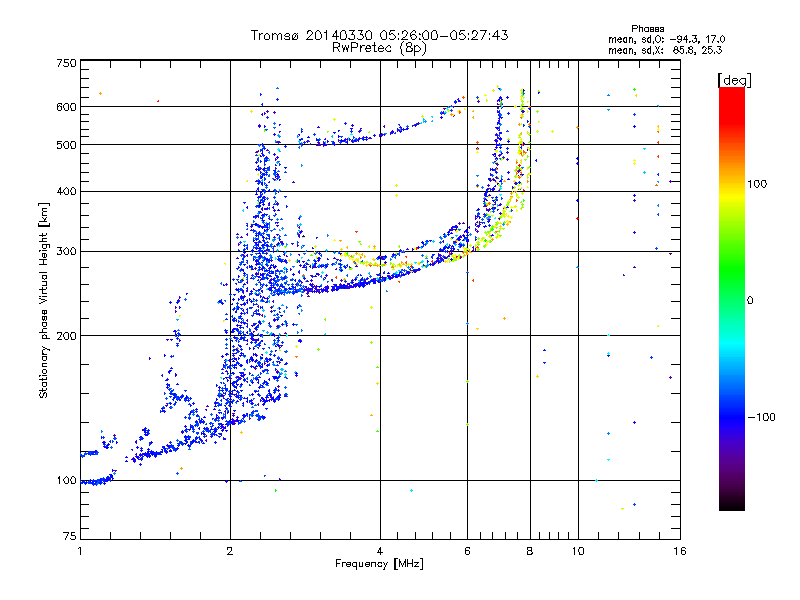The height and width of the screenshot is (600, 800).
Task: Click the x-axis label "Frequency [MHz]"
Action: tap(379, 564)
